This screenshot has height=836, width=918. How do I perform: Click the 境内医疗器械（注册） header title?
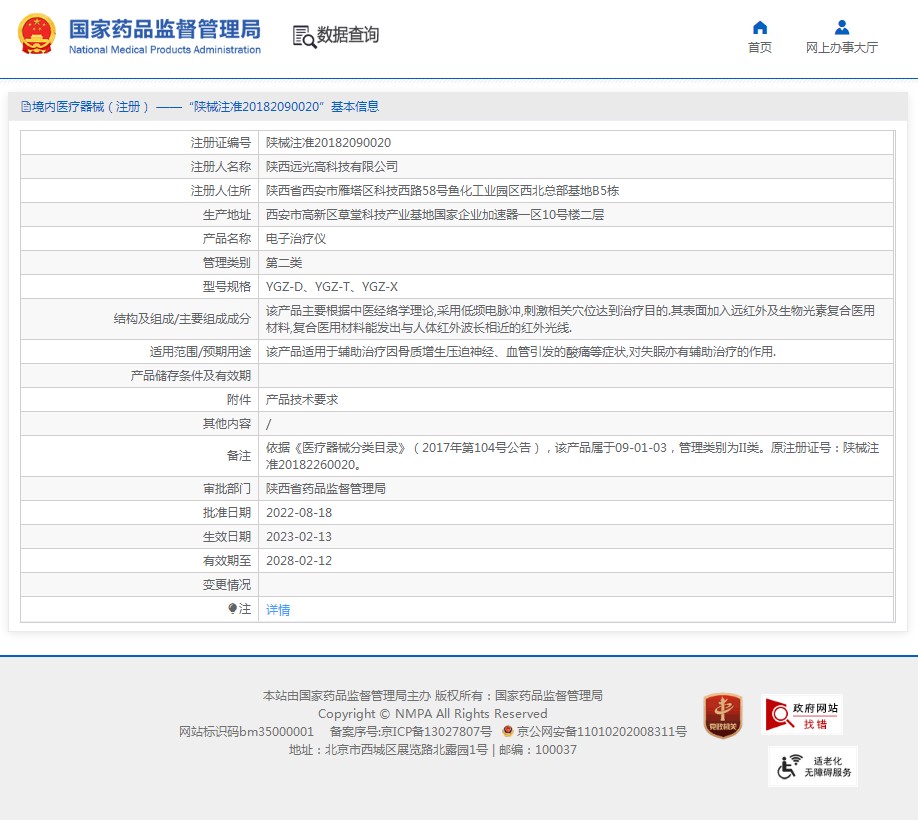[x=91, y=107]
